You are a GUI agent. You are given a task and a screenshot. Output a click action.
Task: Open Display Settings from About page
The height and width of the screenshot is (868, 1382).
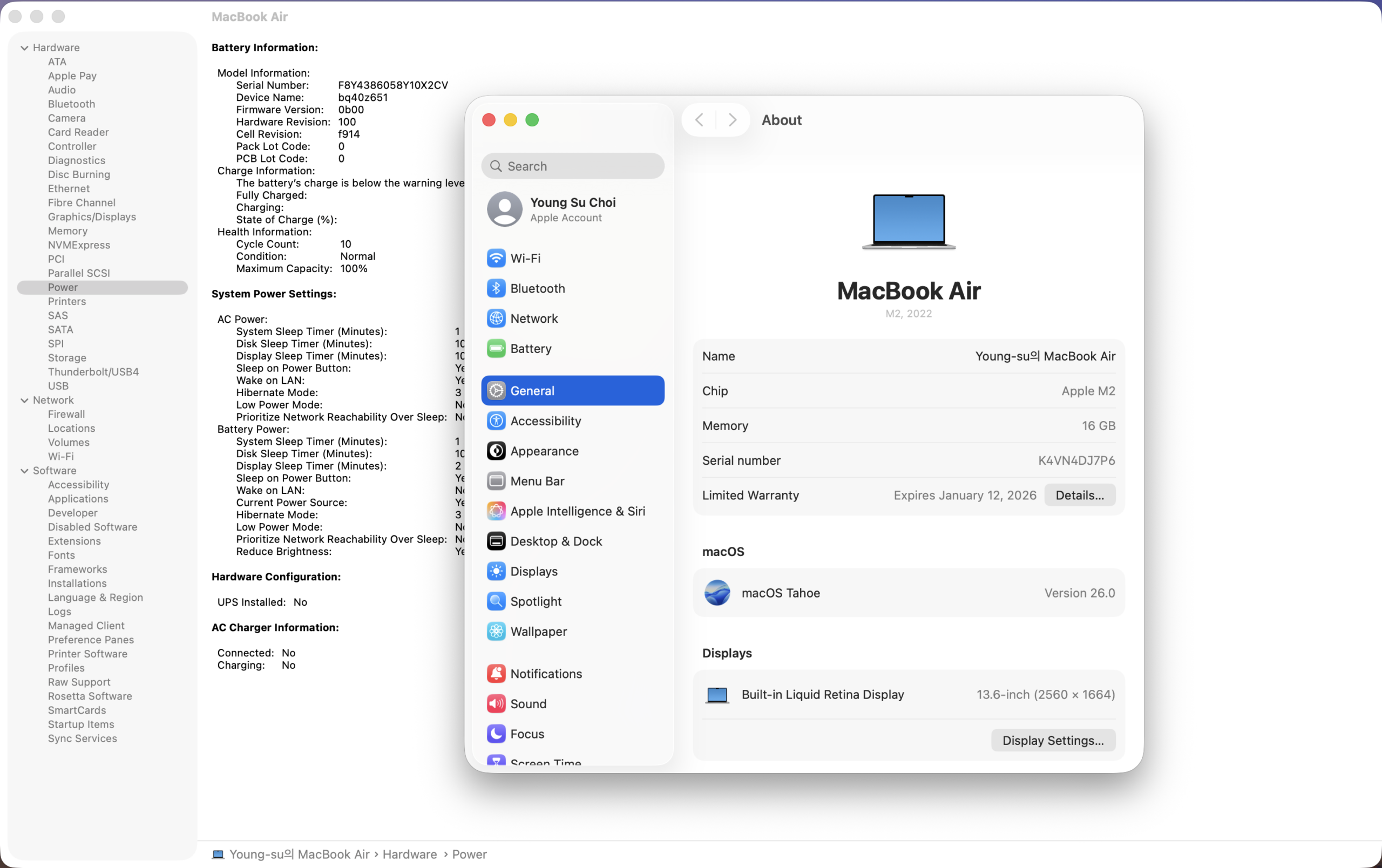pos(1053,740)
